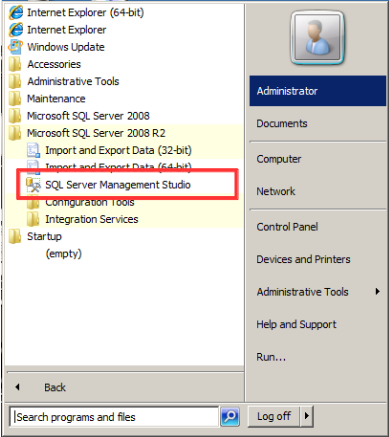Image resolution: width=389 pixels, height=437 pixels.
Task: Expand Administrative Tools submenu arrow
Action: point(377,292)
